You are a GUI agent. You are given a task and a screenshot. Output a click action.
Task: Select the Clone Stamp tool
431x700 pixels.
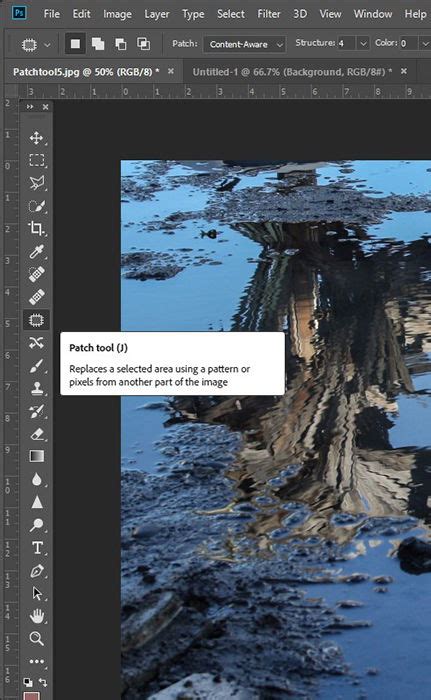pyautogui.click(x=37, y=388)
